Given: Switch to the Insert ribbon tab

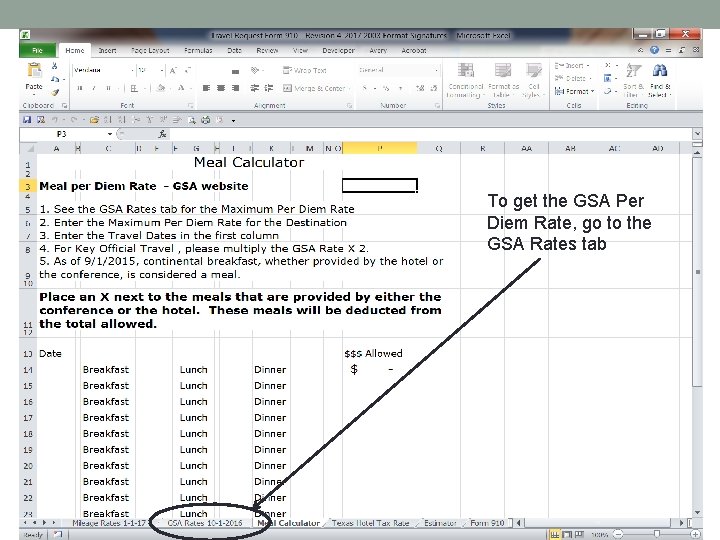Looking at the screenshot, I should (x=107, y=51).
